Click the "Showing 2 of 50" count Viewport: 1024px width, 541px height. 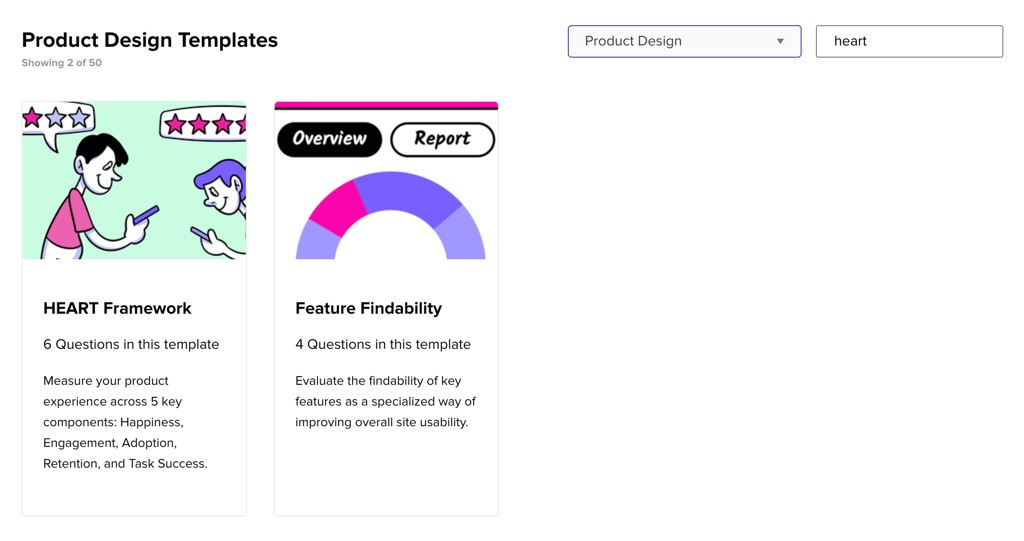pyautogui.click(x=62, y=63)
